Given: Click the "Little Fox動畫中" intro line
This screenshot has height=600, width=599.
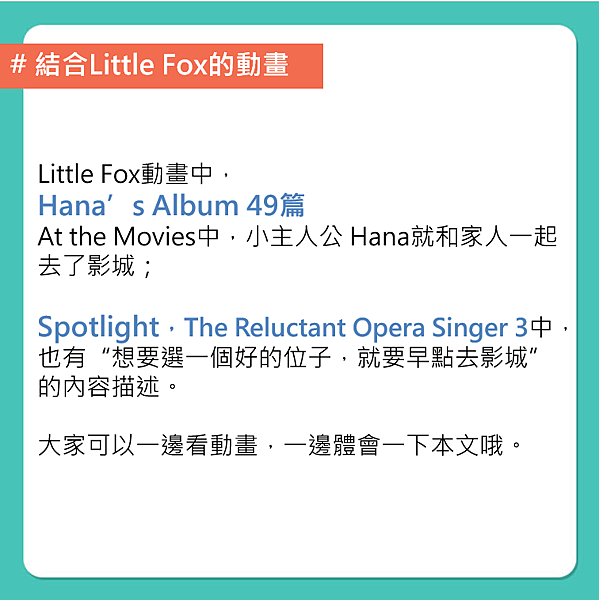Looking at the screenshot, I should tap(125, 174).
